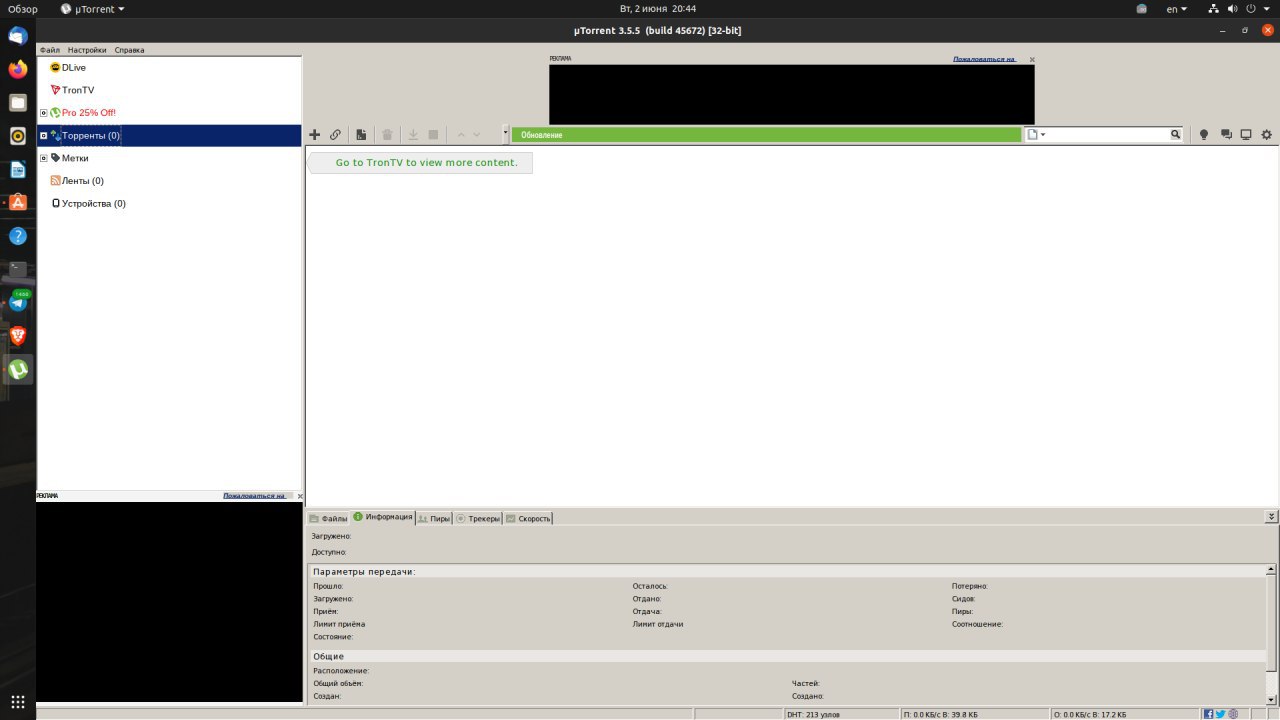Click the μTorrent icon in the dock

click(18, 369)
